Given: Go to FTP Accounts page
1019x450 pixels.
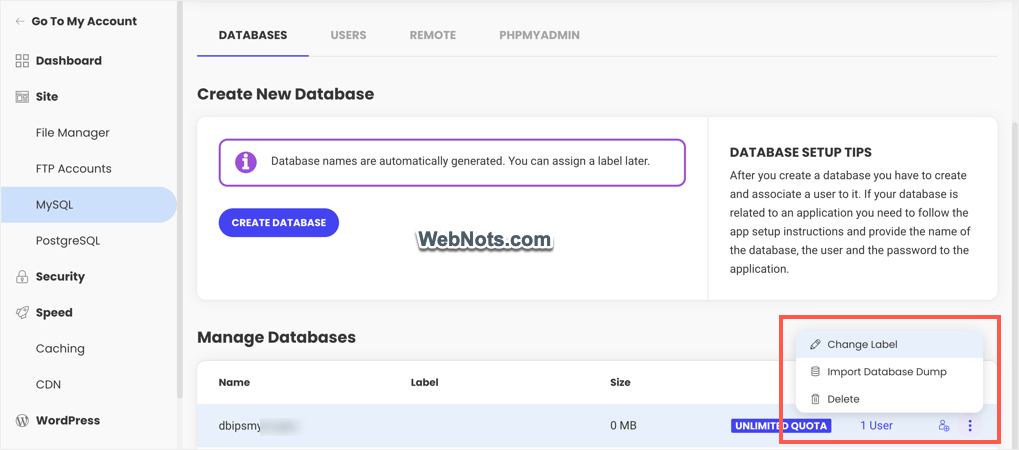Looking at the screenshot, I should [x=73, y=169].
